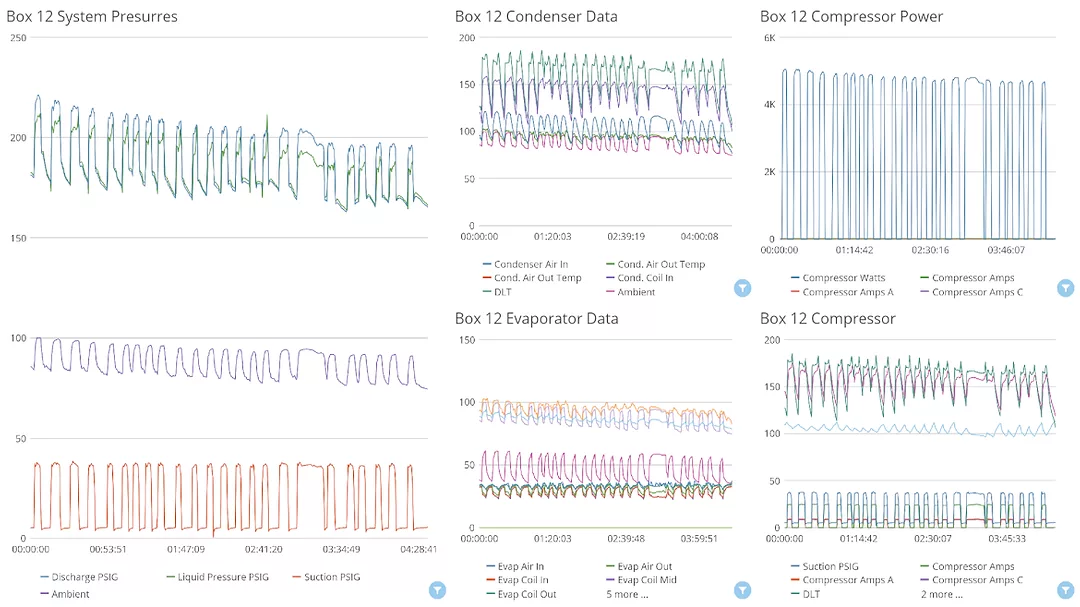Toggle green Cond. Air Out Temp legend entry
This screenshot has height=607, width=1080.
click(x=656, y=264)
